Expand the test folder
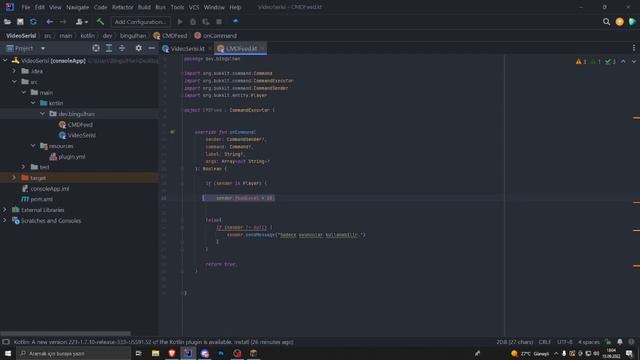 [24, 167]
